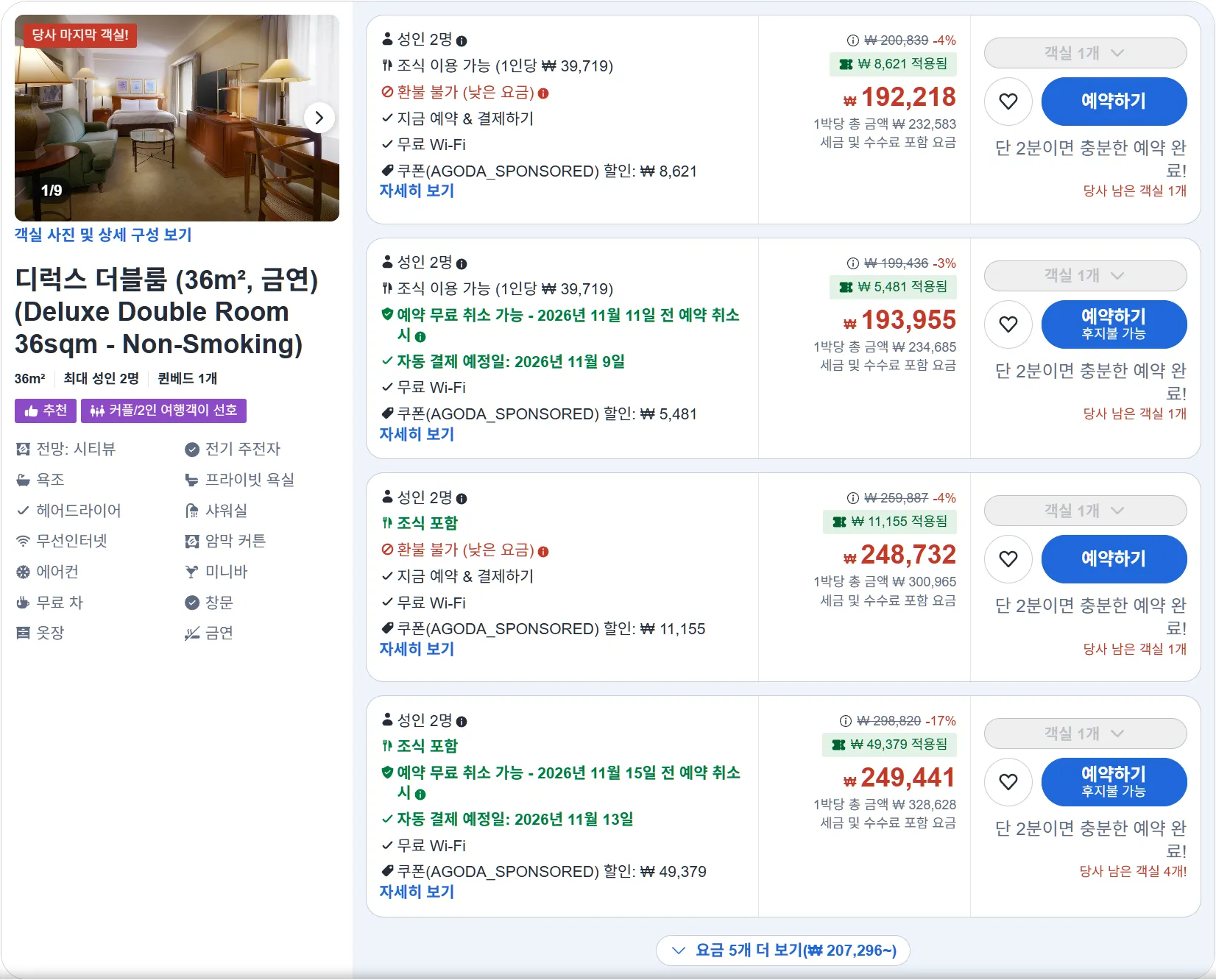Image resolution: width=1216 pixels, height=980 pixels.
Task: Click price info icon beside ₩298,820
Action: [846, 721]
